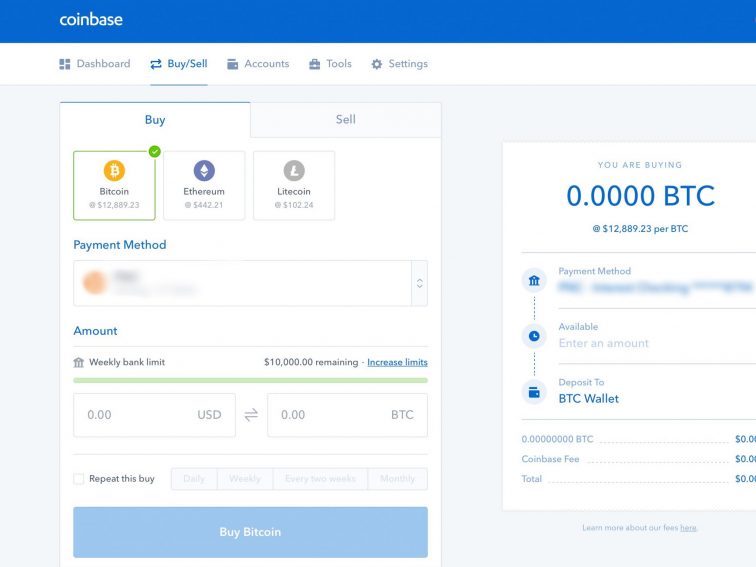This screenshot has height=567, width=756.
Task: Click the green checkmark on Bitcoin card
Action: [x=154, y=151]
